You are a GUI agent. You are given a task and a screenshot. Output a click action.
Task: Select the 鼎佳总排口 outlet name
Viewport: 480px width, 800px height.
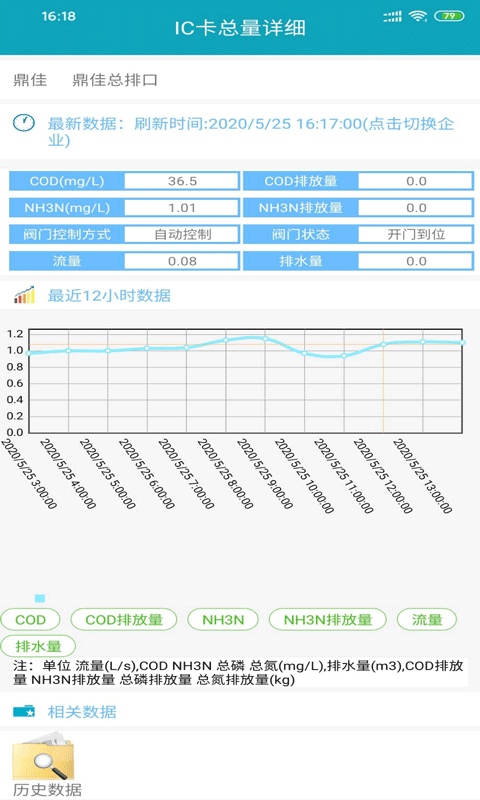tap(115, 80)
